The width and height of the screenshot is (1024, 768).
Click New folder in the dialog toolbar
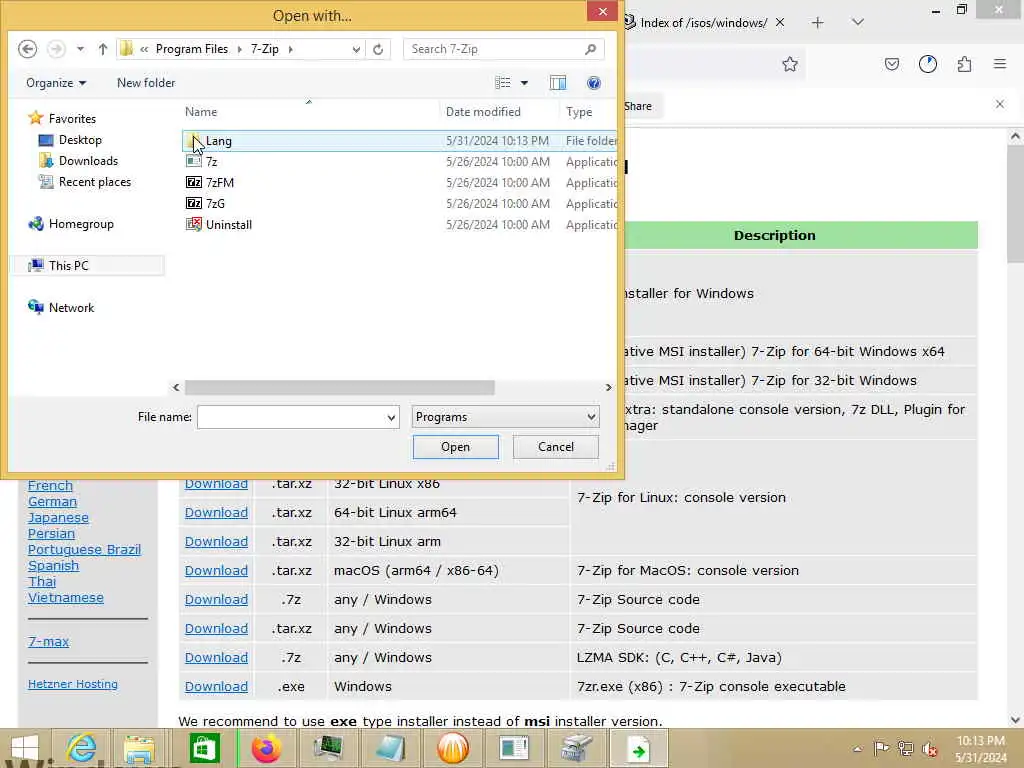coord(146,83)
